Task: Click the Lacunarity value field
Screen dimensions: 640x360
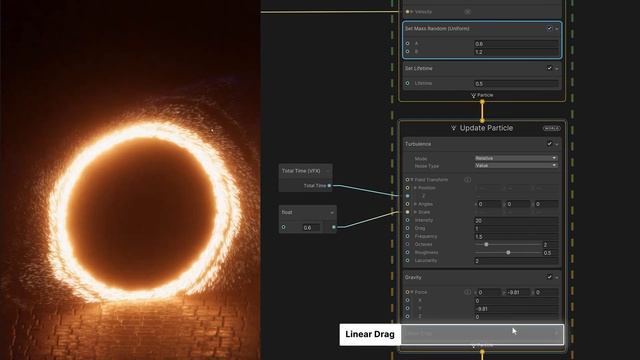Action: [x=516, y=260]
